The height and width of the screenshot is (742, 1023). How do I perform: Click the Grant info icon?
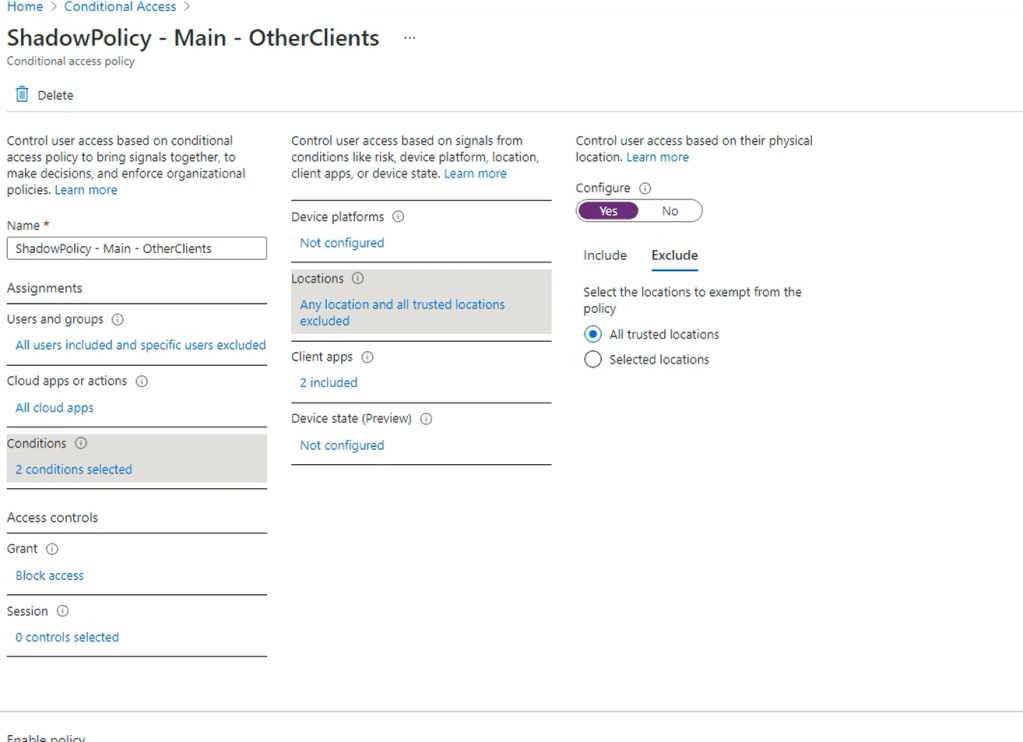pyautogui.click(x=52, y=549)
